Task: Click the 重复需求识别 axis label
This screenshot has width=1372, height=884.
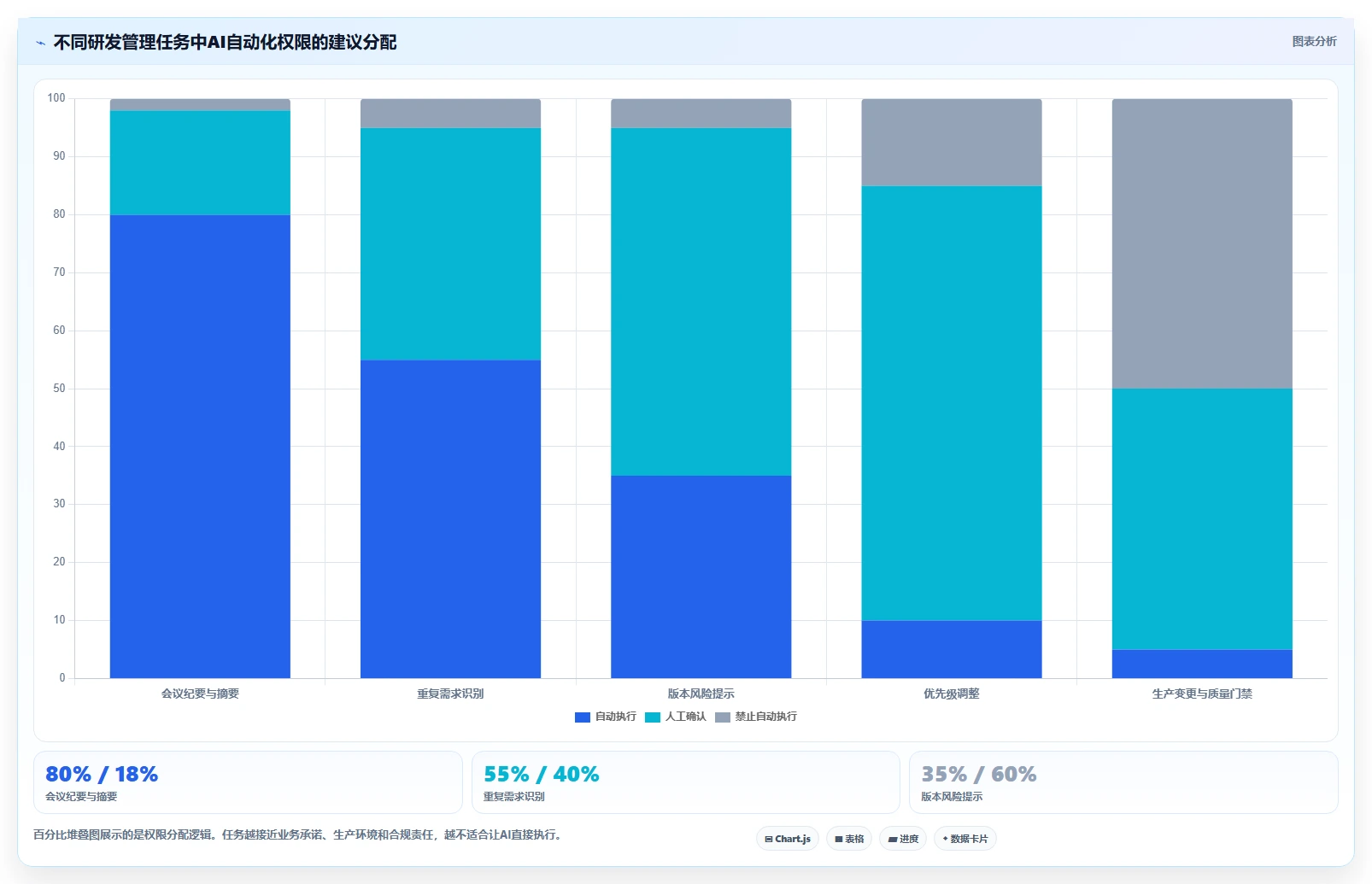Action: click(x=450, y=694)
